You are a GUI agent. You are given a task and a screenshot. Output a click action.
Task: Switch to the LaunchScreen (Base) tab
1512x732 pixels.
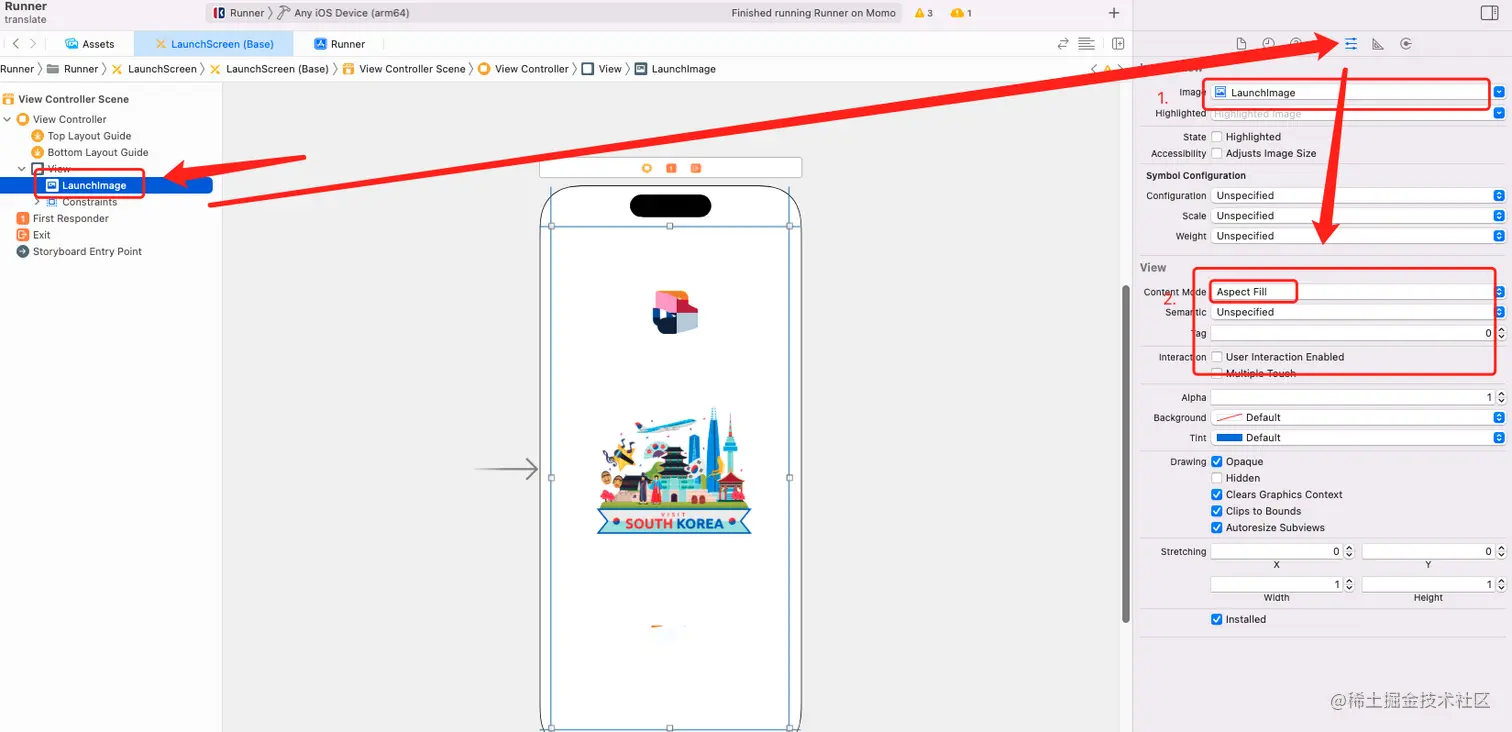click(x=214, y=44)
